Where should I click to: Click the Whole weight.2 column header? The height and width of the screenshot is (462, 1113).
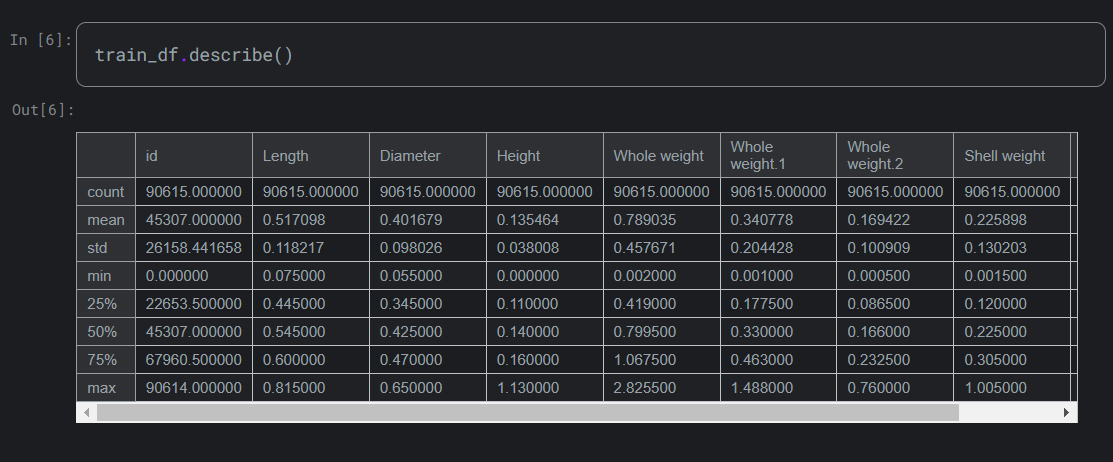point(869,155)
